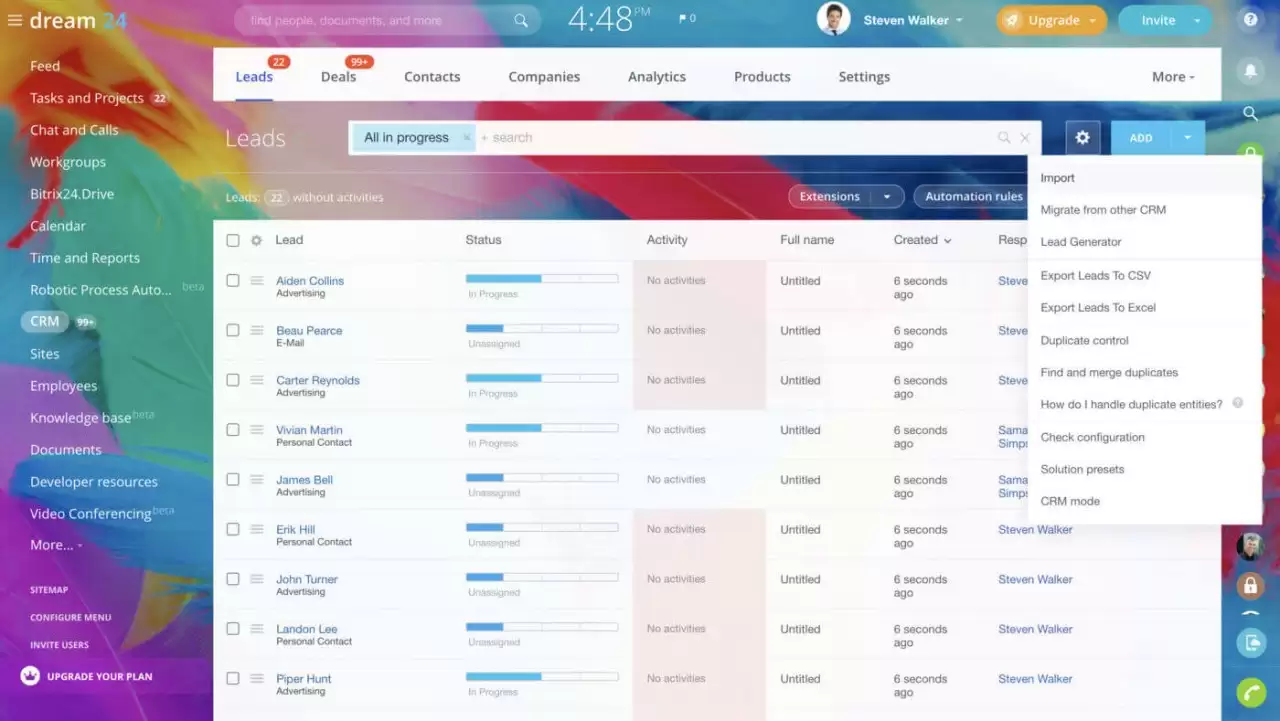
Task: Open the Extensions dropdown arrow
Action: coord(886,196)
